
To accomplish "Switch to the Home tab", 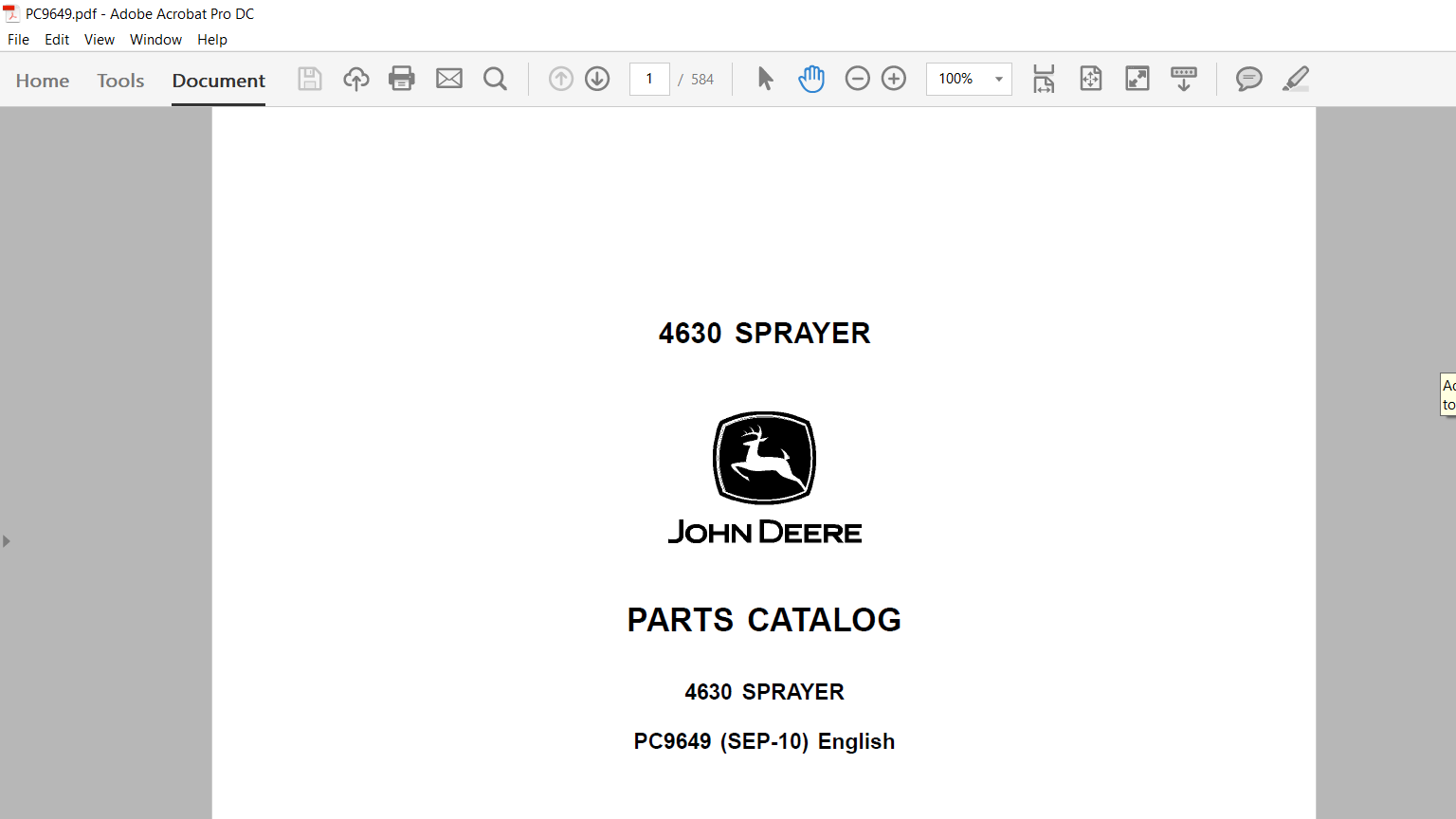I will (43, 81).
